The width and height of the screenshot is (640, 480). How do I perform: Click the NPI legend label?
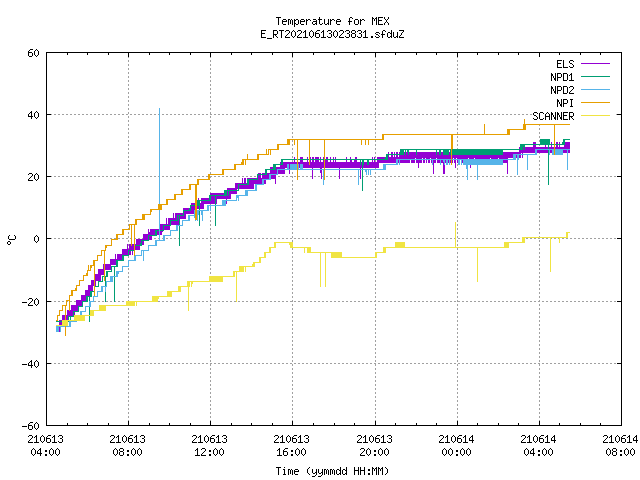coord(565,103)
